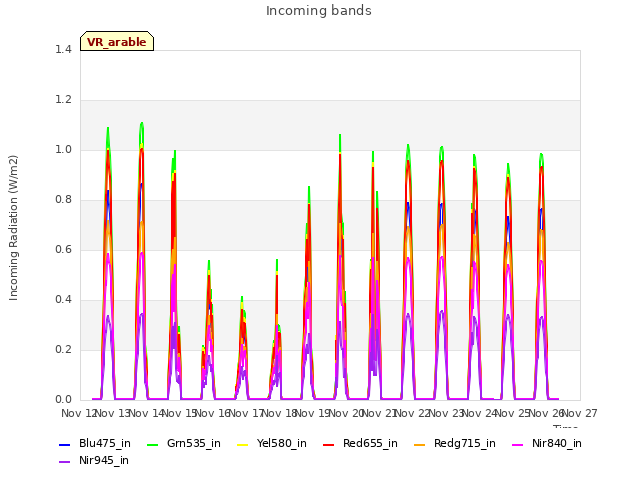Click the 1.2 y-axis tick label
Screen dimensions: 640x480
[63, 100]
